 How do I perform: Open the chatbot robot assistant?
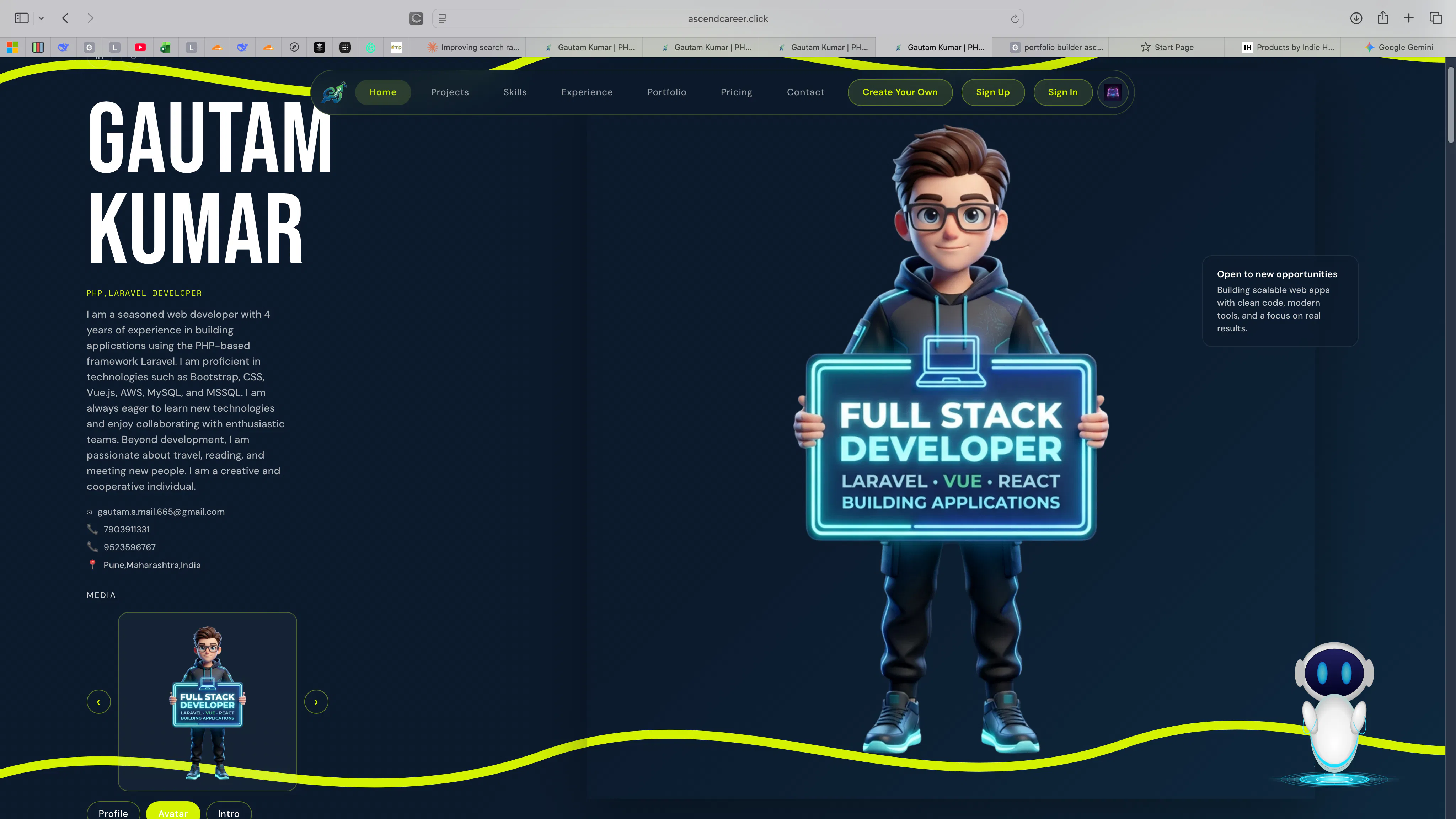click(1334, 714)
